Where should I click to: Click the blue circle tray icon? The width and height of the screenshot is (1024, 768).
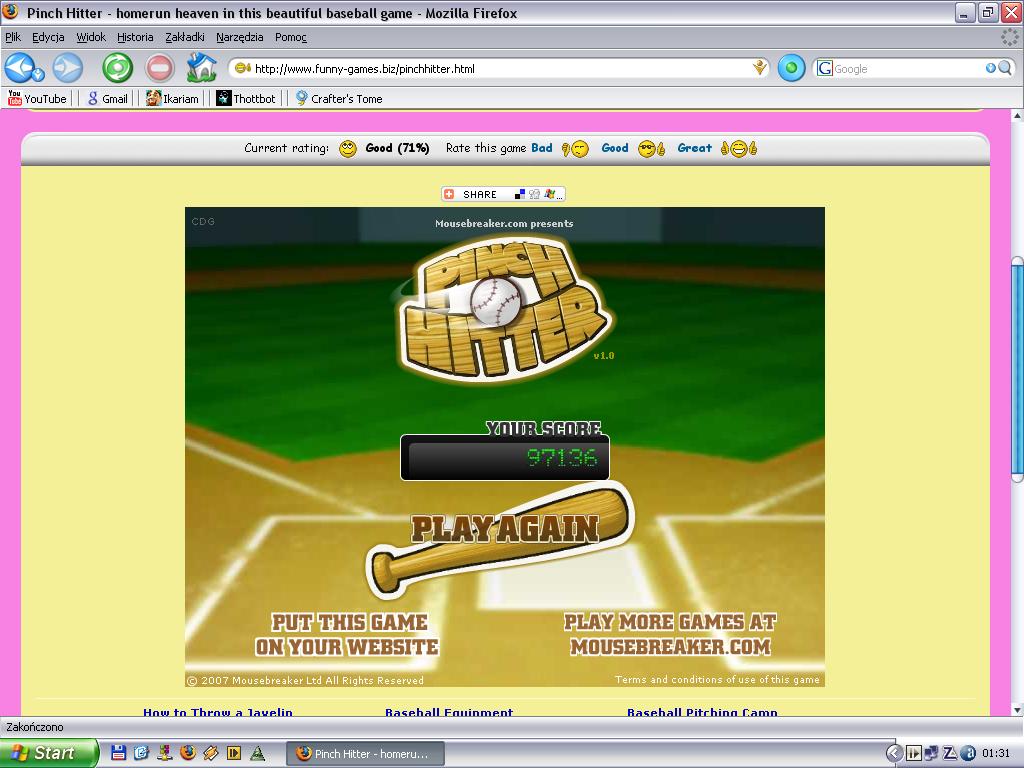tap(968, 753)
